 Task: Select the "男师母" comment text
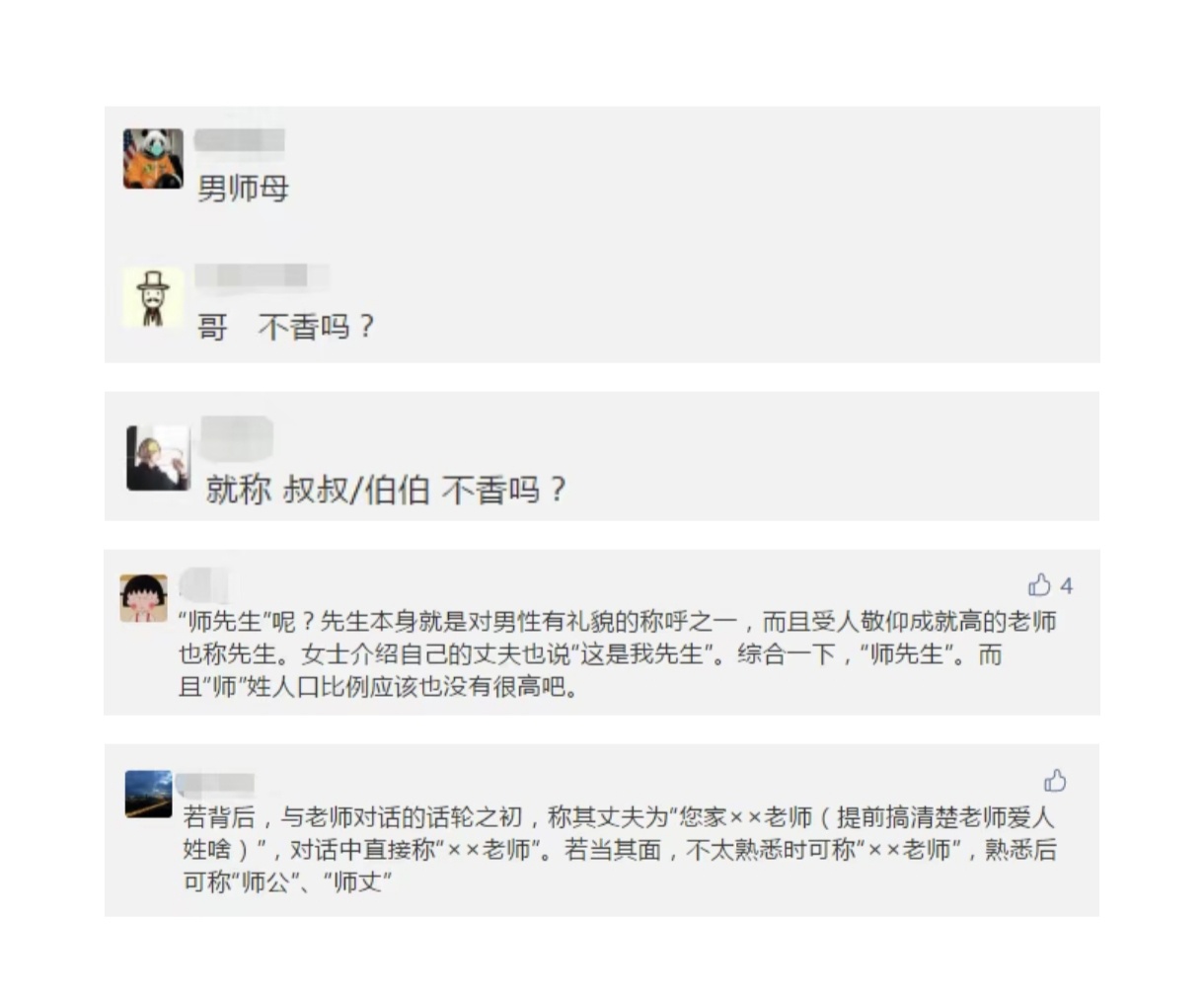(243, 188)
